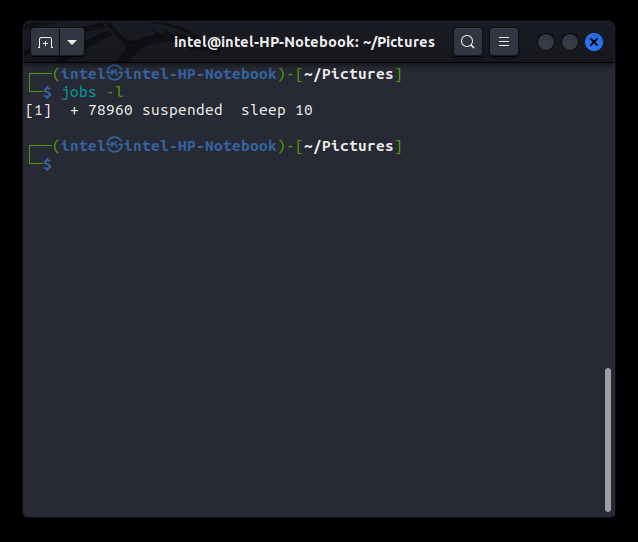This screenshot has width=638, height=542.
Task: Click the empty '$' prompt at the bottom
Action: [x=47, y=164]
